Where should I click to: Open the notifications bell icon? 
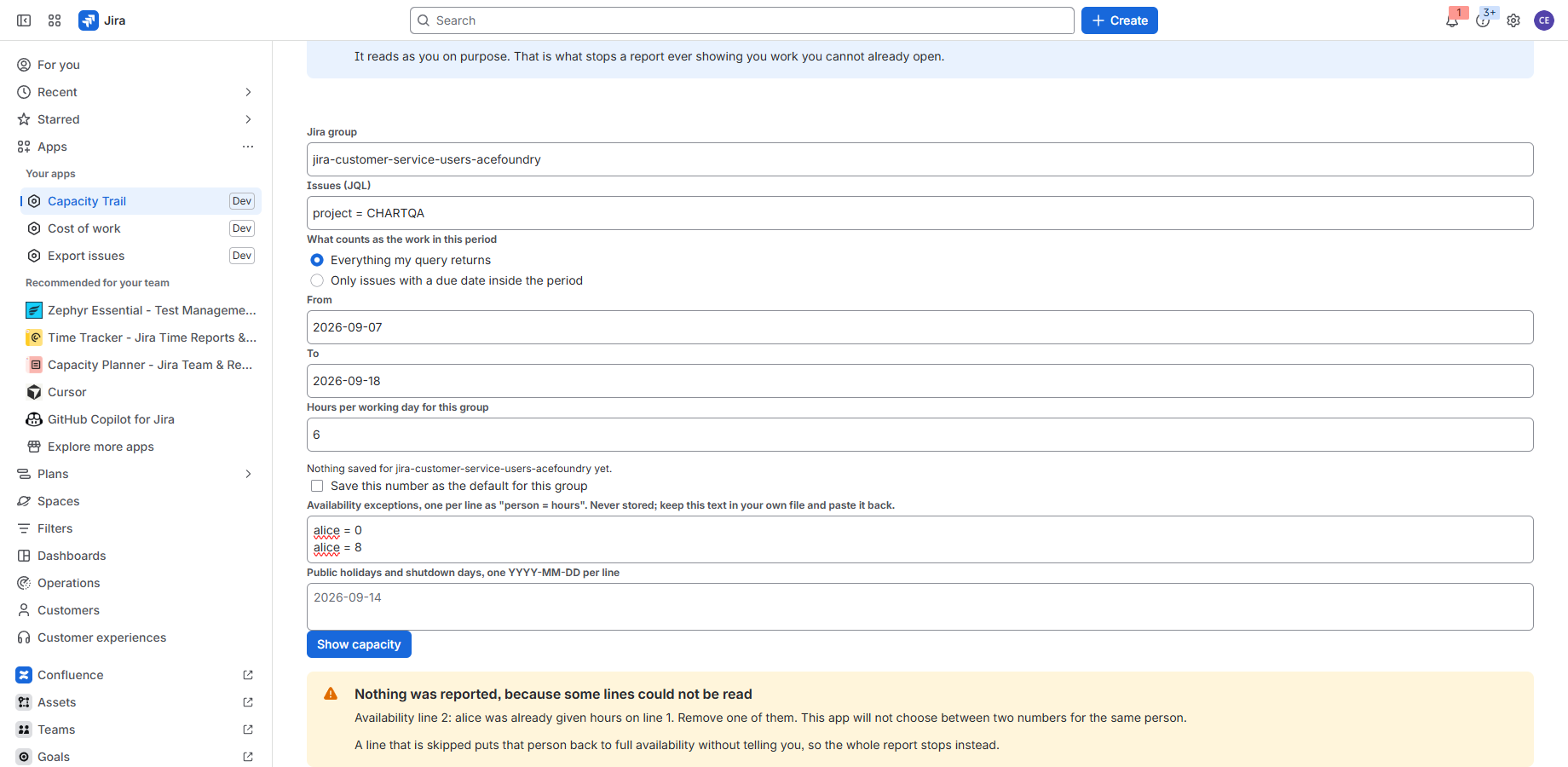tap(1452, 20)
